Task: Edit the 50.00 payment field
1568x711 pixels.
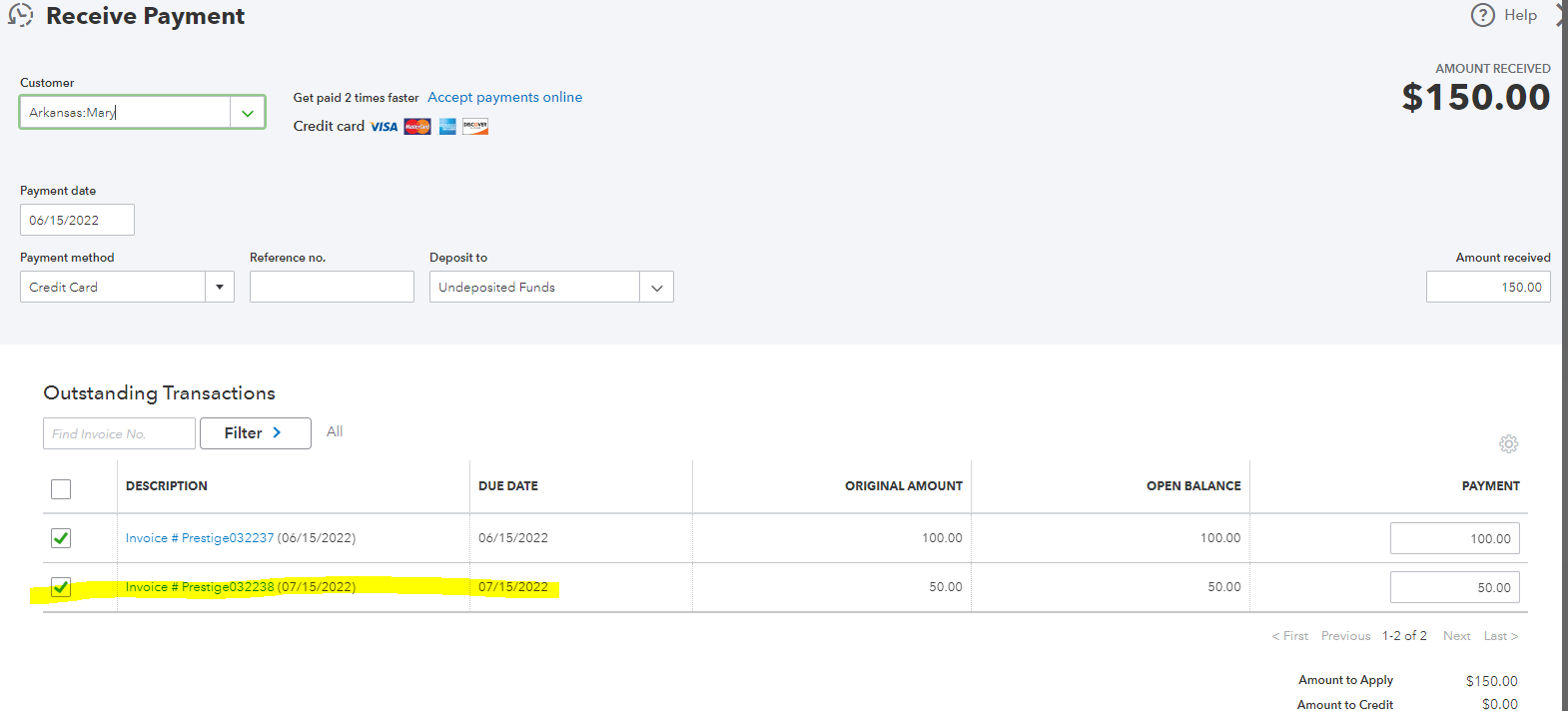Action: [1455, 587]
